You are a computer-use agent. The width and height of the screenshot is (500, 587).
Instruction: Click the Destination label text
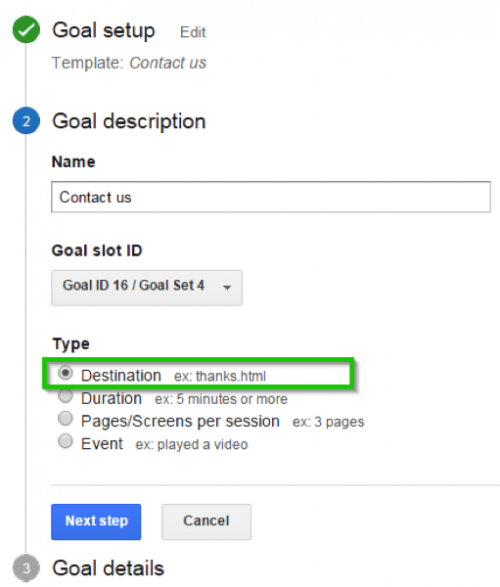(x=121, y=375)
